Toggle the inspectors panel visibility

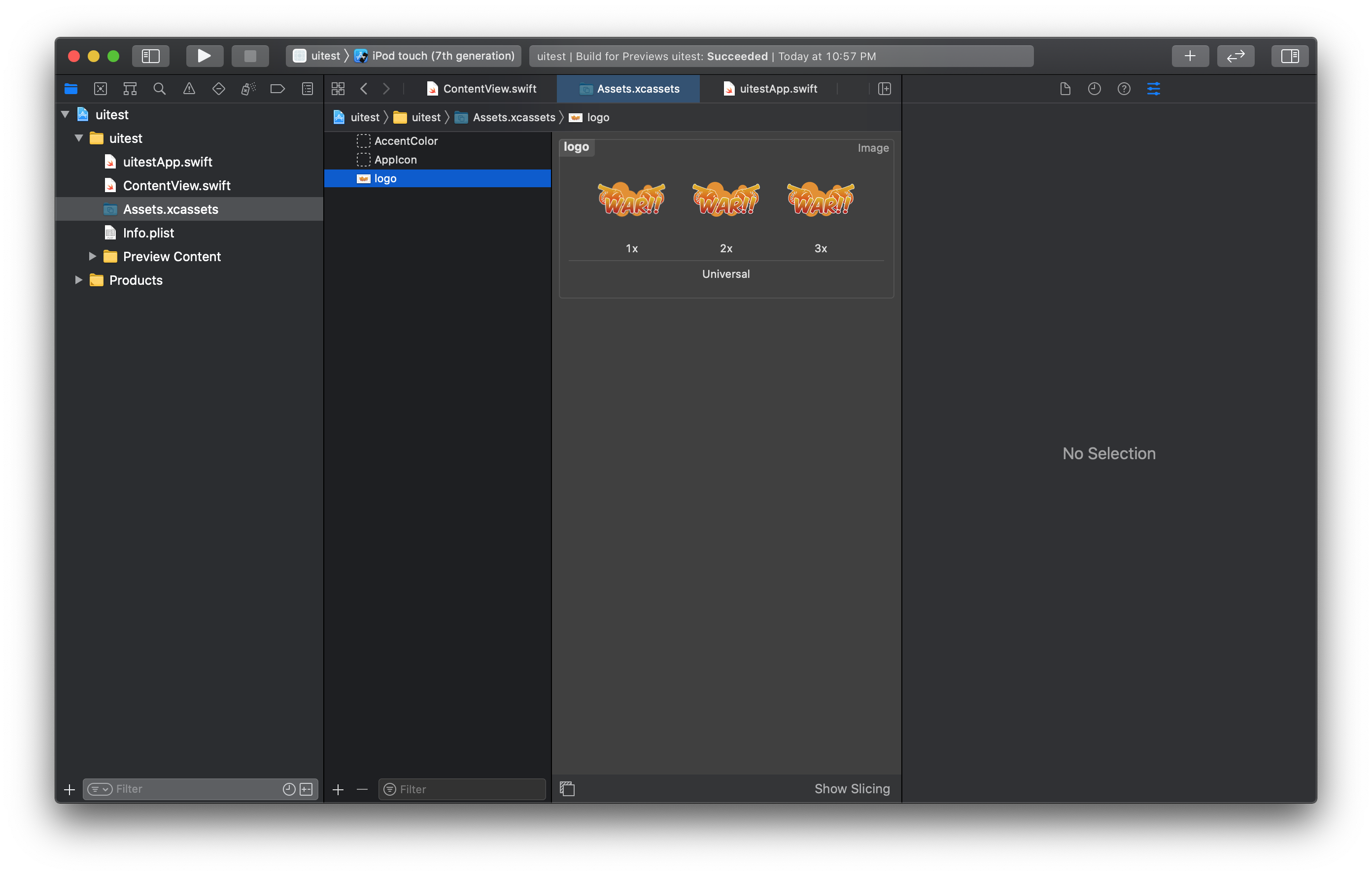tap(1289, 56)
